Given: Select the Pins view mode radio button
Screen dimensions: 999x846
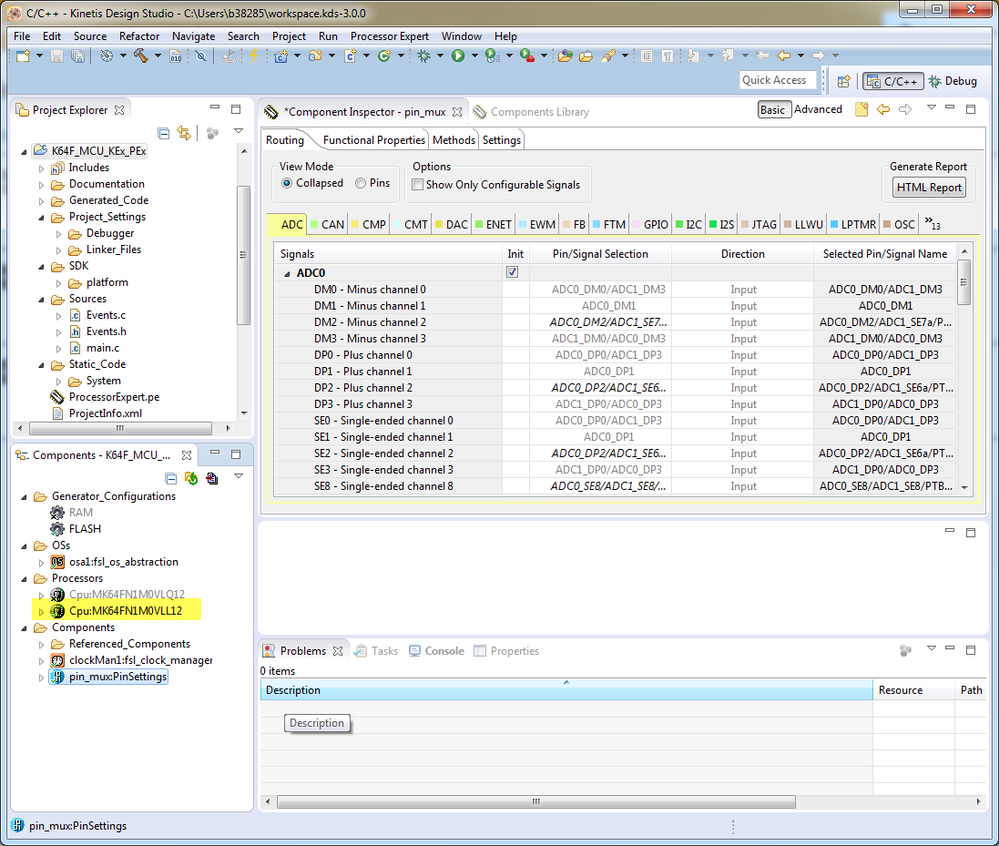Looking at the screenshot, I should point(361,184).
